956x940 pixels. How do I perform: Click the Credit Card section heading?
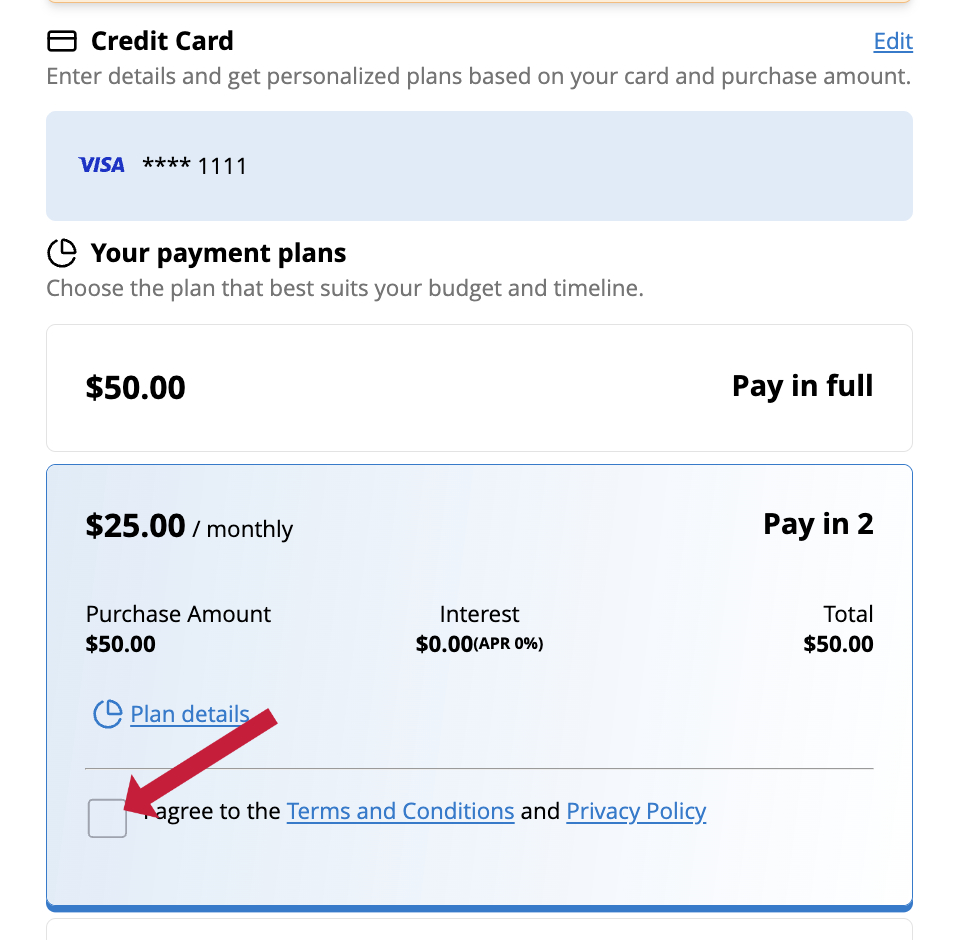[162, 41]
